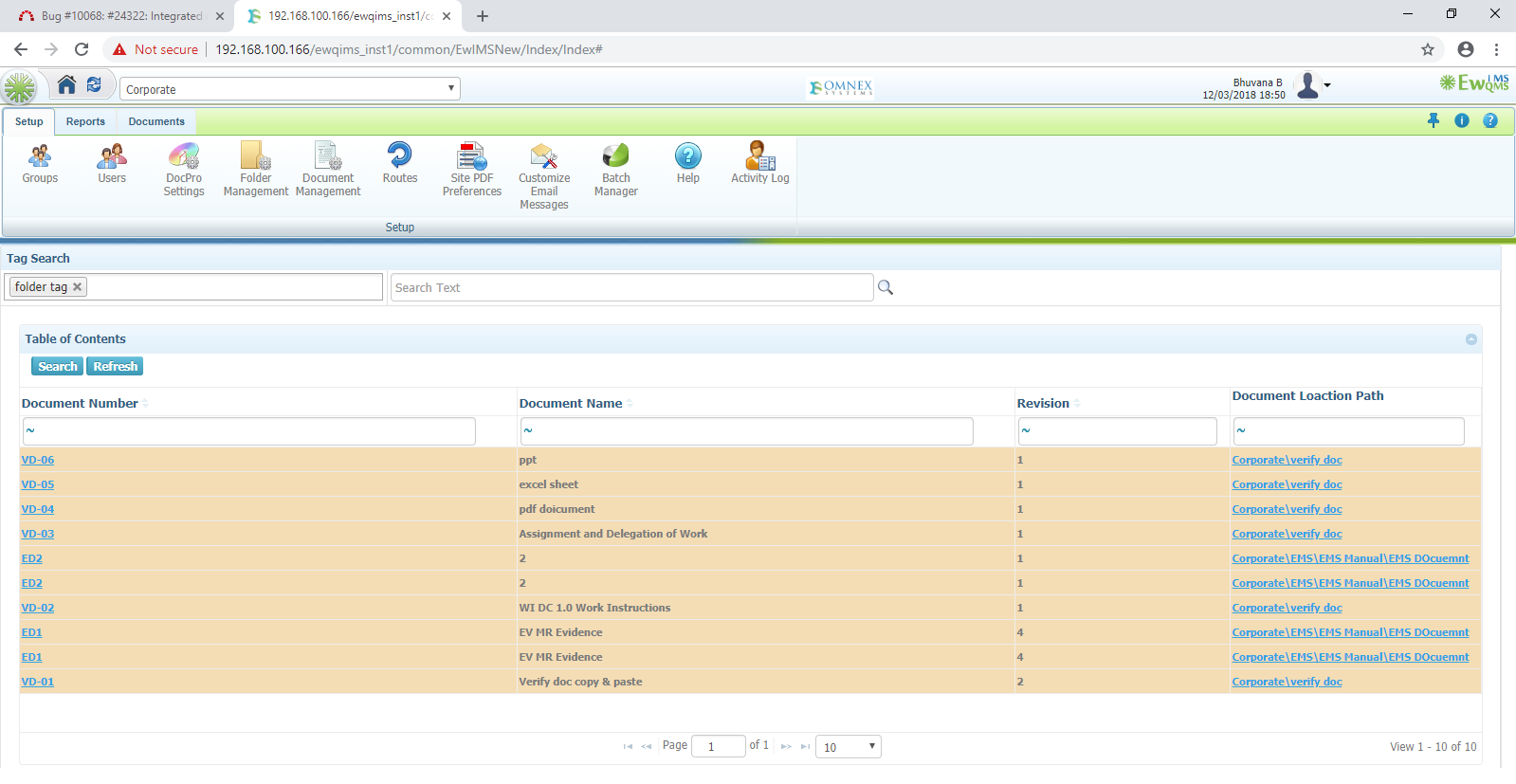Click the Search button
Viewport: 1516px width, 784px height.
58,367
